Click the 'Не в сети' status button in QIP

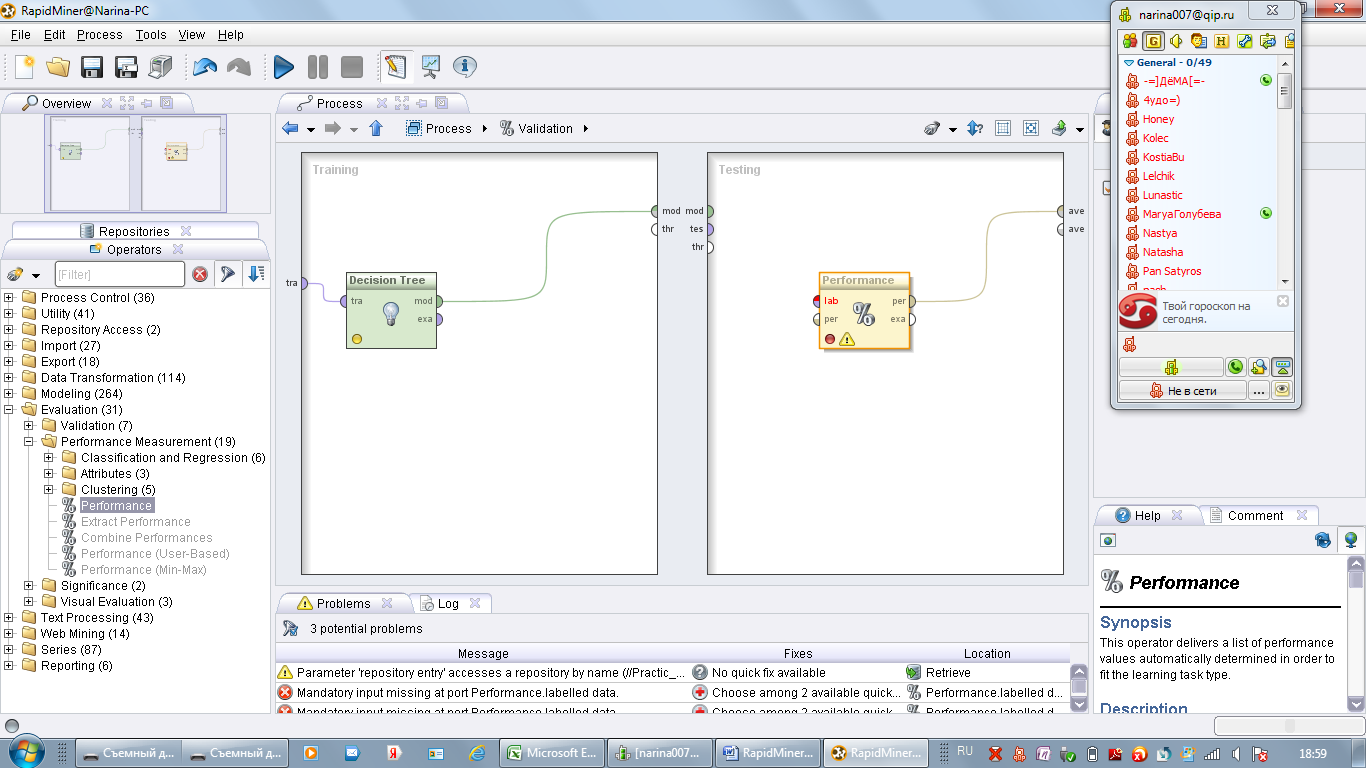(x=1183, y=391)
